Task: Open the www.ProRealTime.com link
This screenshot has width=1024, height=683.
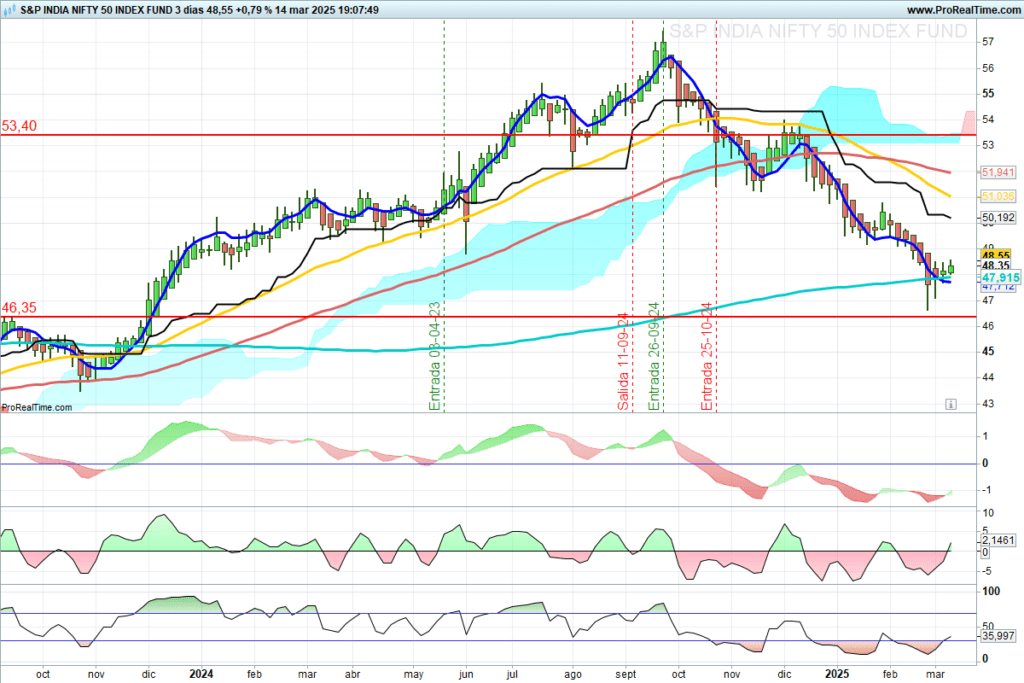Action: 963,10
